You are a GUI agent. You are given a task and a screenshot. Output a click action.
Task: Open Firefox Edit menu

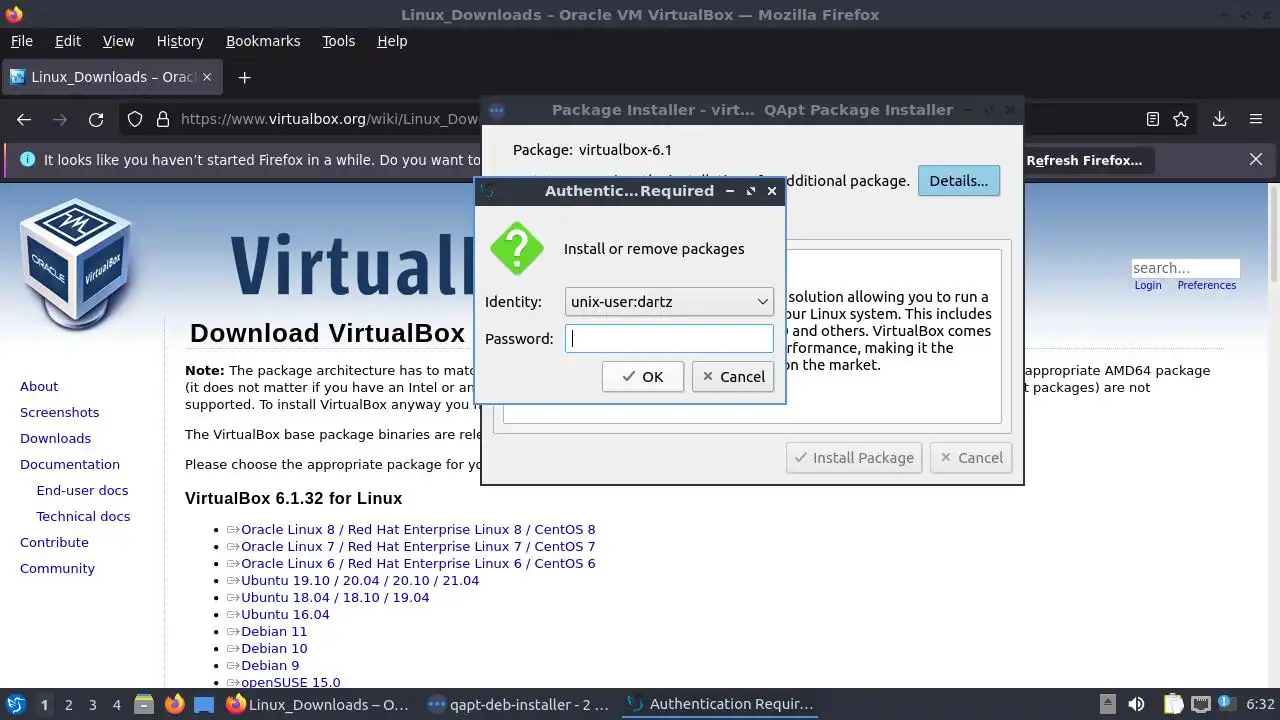[68, 41]
